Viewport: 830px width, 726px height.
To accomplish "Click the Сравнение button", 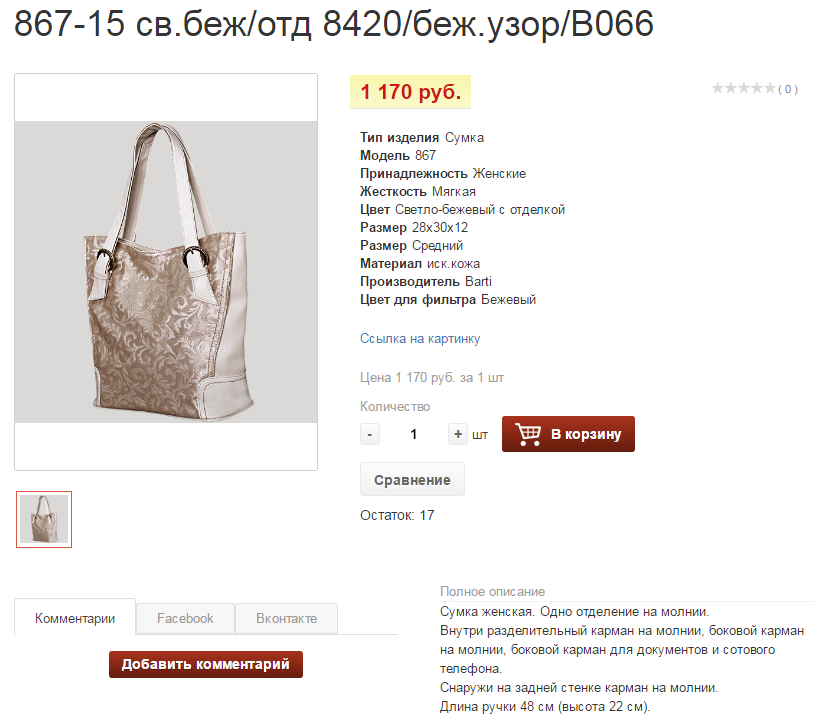I will coord(412,479).
